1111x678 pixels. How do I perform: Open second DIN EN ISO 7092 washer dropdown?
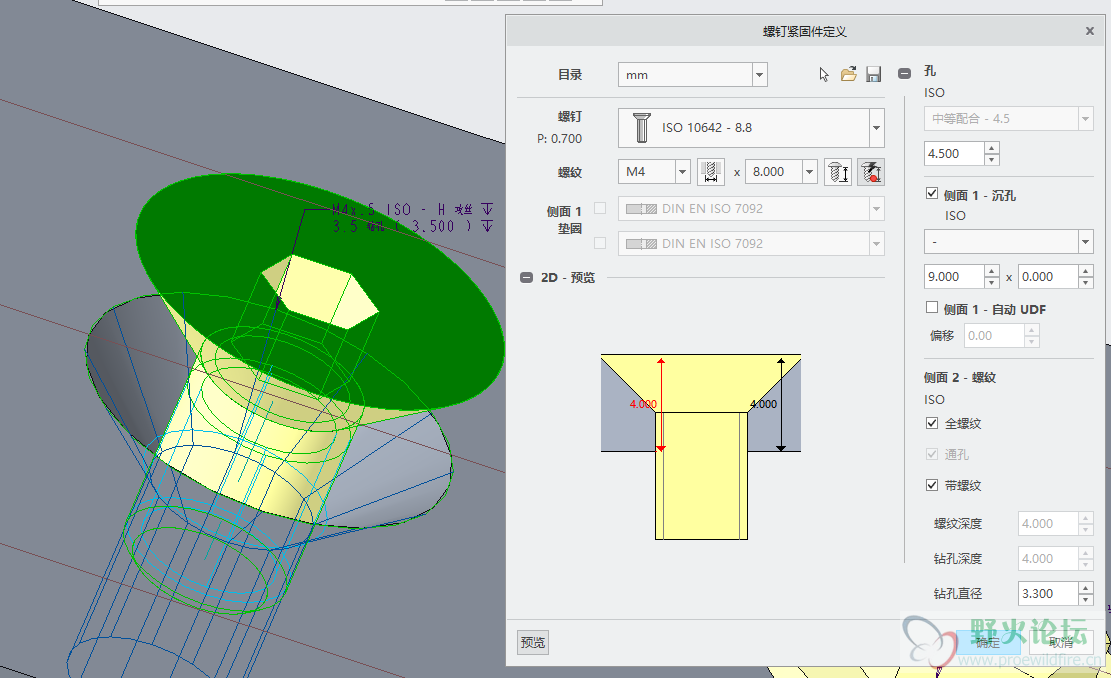click(x=876, y=243)
